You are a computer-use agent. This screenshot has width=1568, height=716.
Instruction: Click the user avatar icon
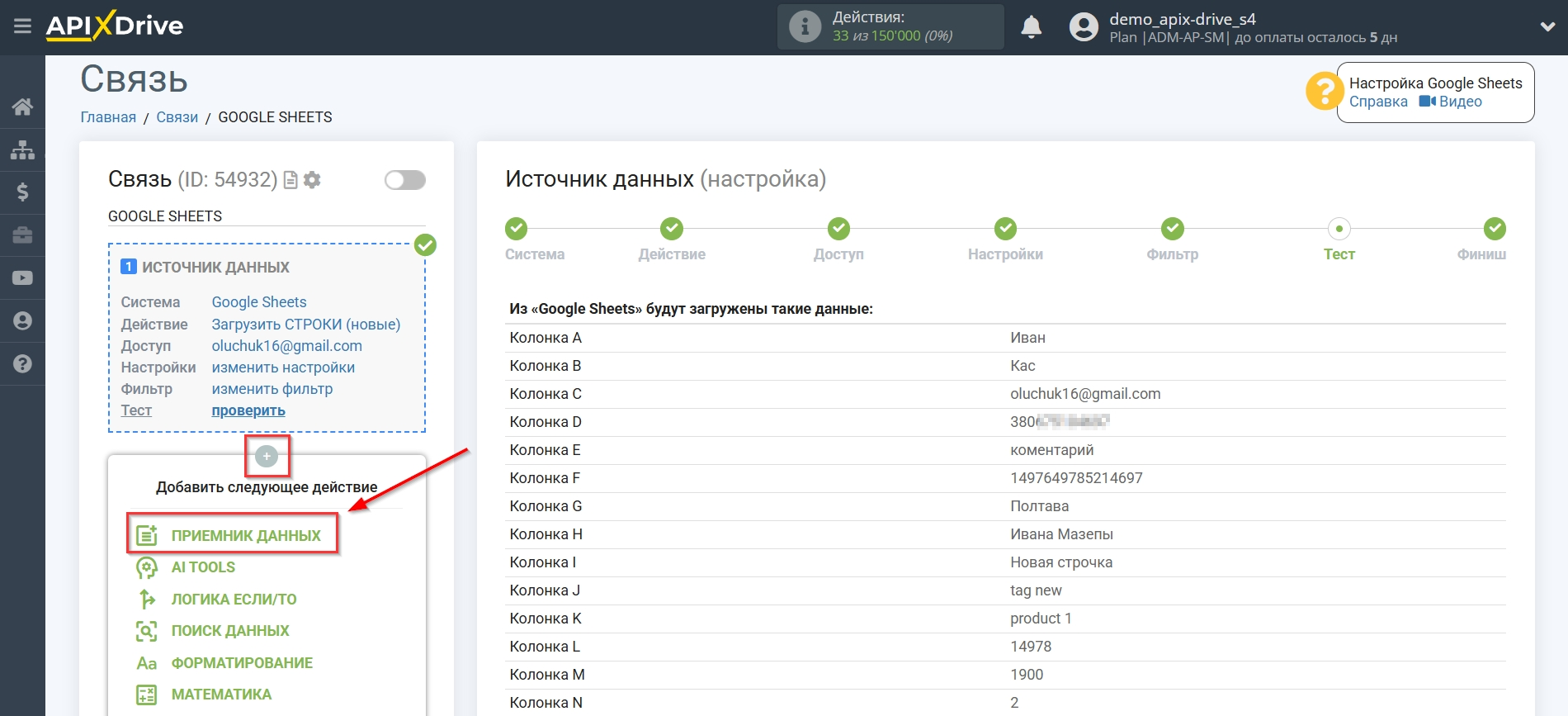1084,27
